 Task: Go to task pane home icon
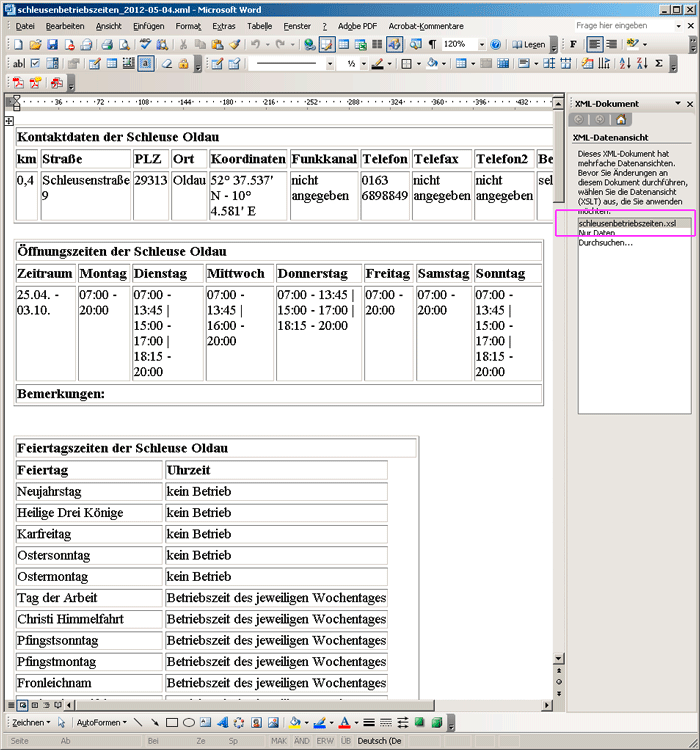(x=621, y=120)
